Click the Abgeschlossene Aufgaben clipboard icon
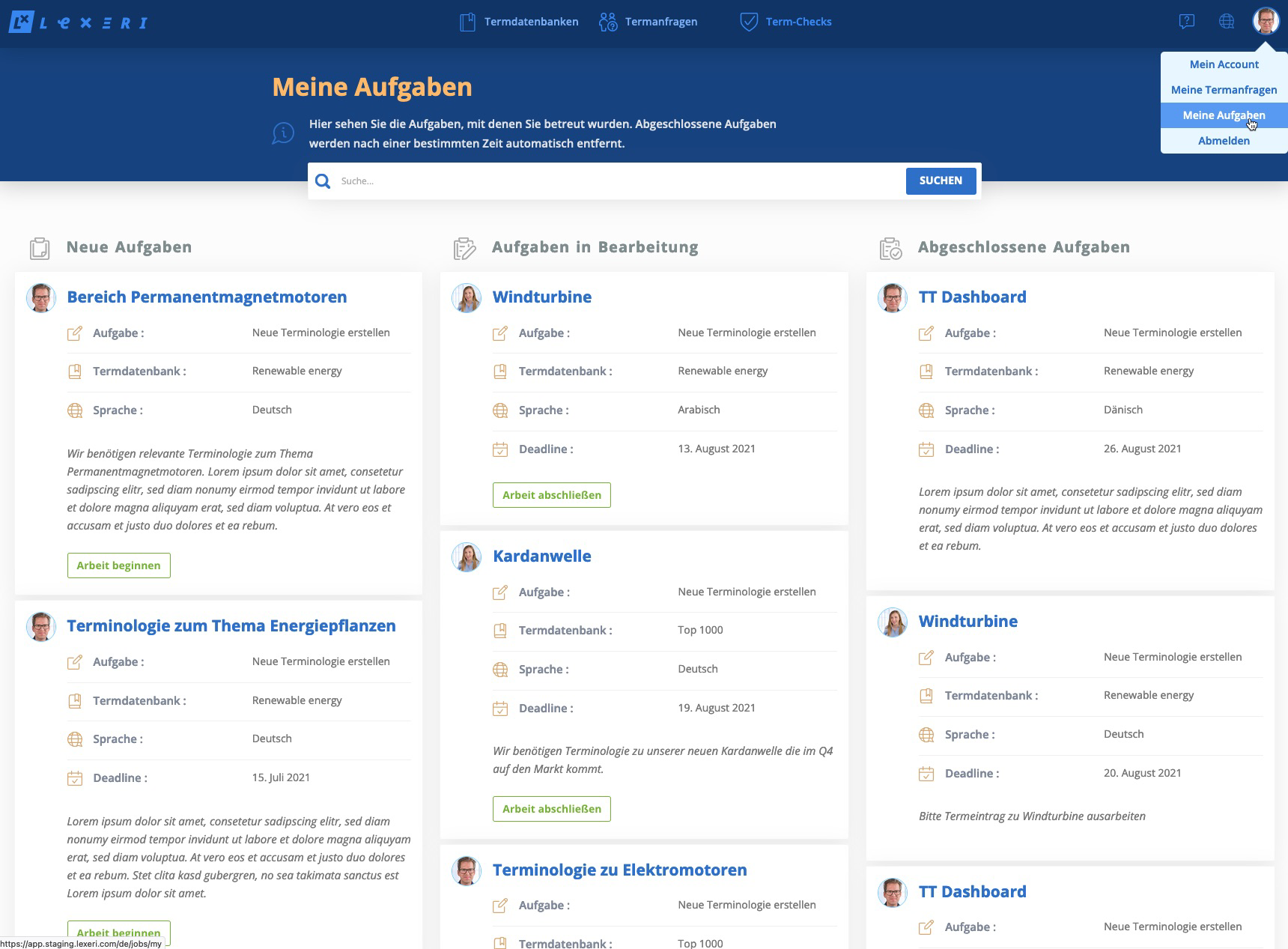This screenshot has height=949, width=1288. 891,248
